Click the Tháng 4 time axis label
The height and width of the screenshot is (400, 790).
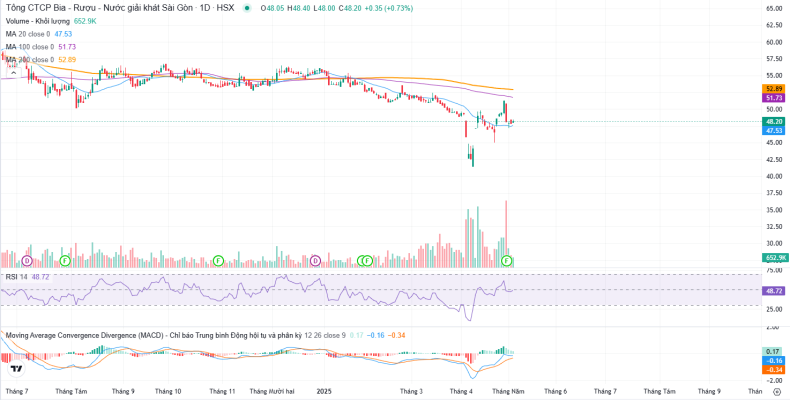coord(462,391)
